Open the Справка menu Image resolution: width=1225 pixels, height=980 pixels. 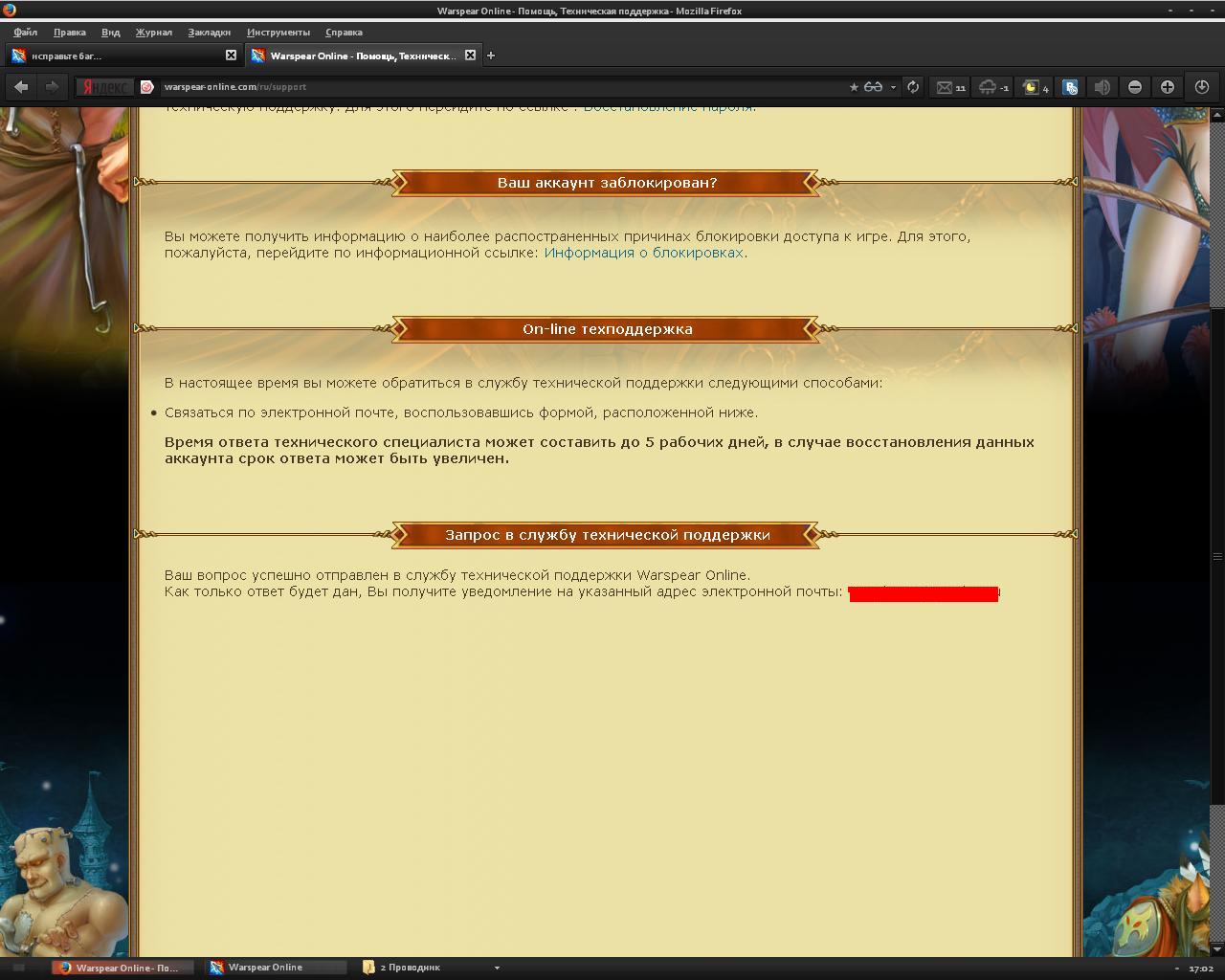pyautogui.click(x=344, y=33)
